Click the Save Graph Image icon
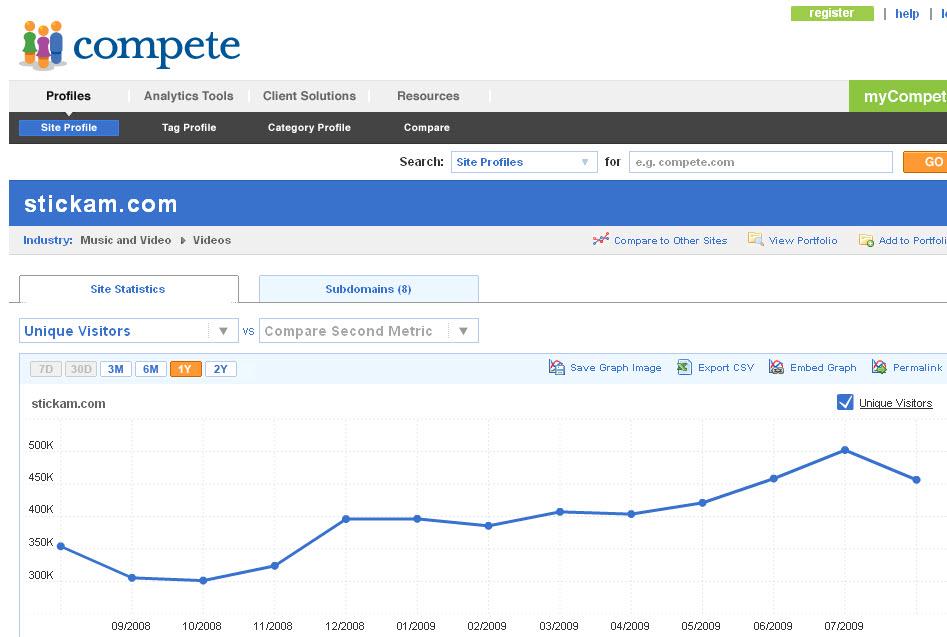Viewport: 947px width, 637px height. click(x=557, y=368)
